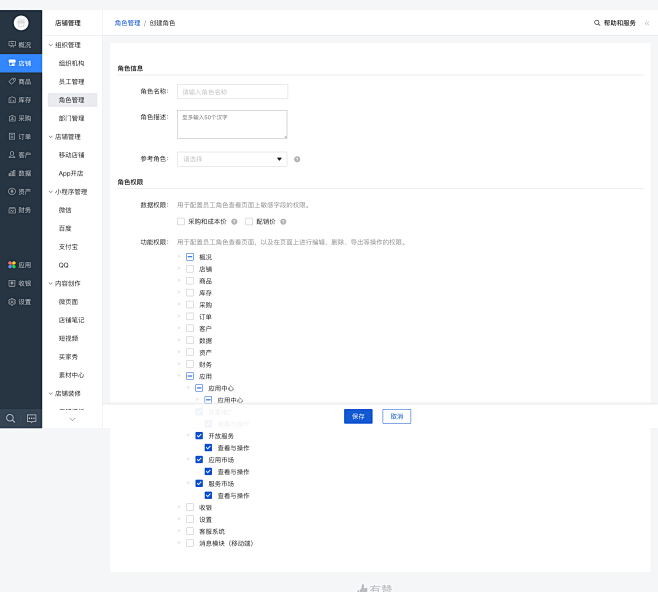Check the 商品 permission checkbox
Image resolution: width=658 pixels, height=592 pixels.
190,281
